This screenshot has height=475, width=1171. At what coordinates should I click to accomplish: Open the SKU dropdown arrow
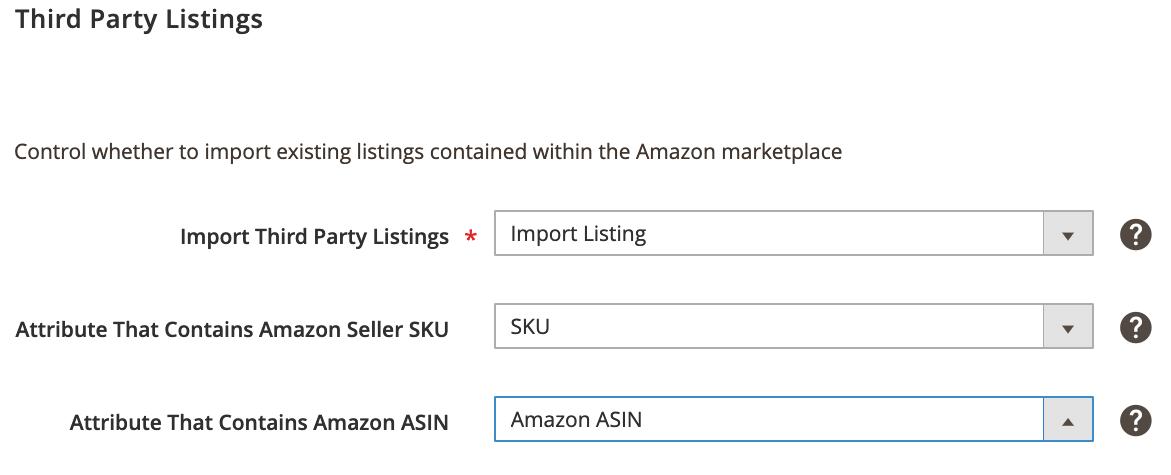click(x=1068, y=326)
